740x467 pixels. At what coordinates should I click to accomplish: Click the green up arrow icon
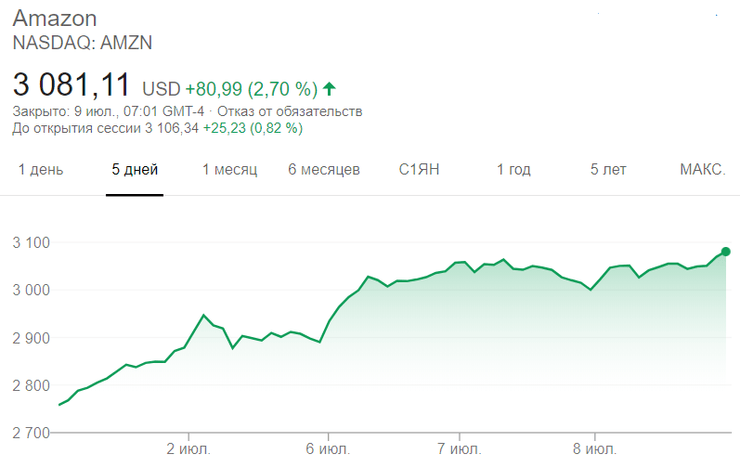(x=330, y=88)
